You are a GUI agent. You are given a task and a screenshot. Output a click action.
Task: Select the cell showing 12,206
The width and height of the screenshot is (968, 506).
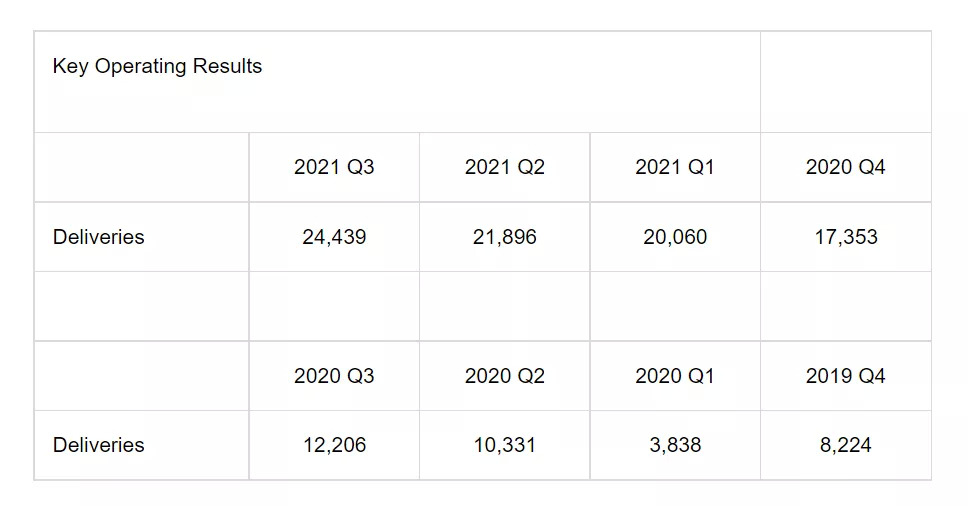point(334,445)
